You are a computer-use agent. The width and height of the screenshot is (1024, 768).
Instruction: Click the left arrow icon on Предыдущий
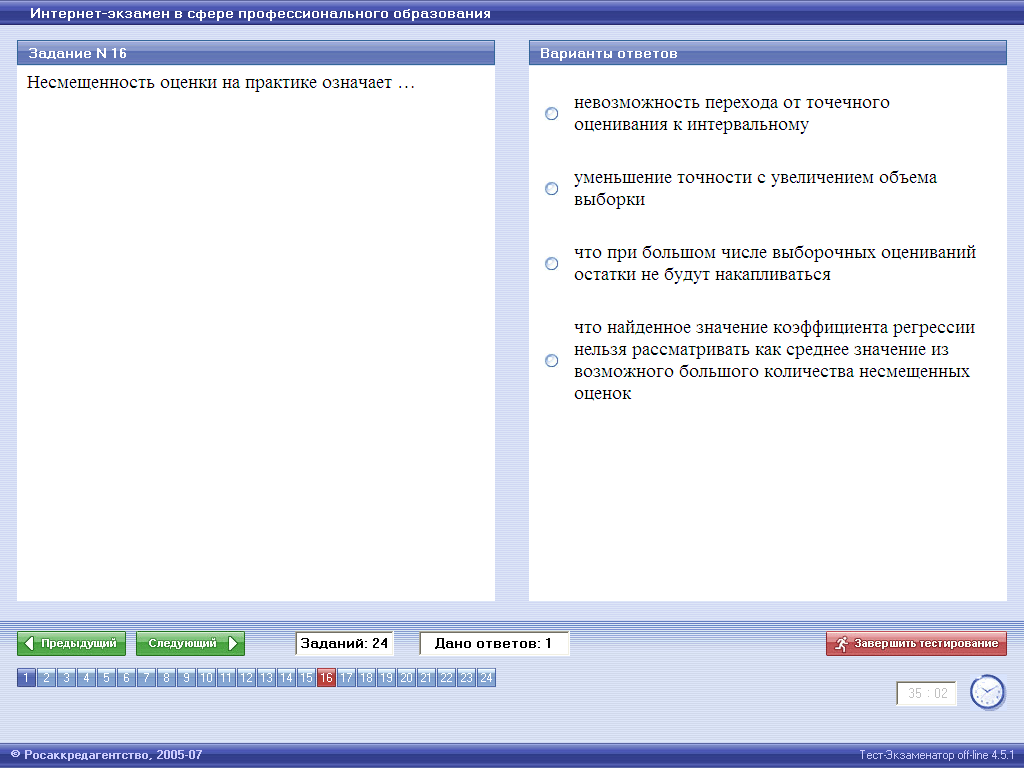(29, 643)
